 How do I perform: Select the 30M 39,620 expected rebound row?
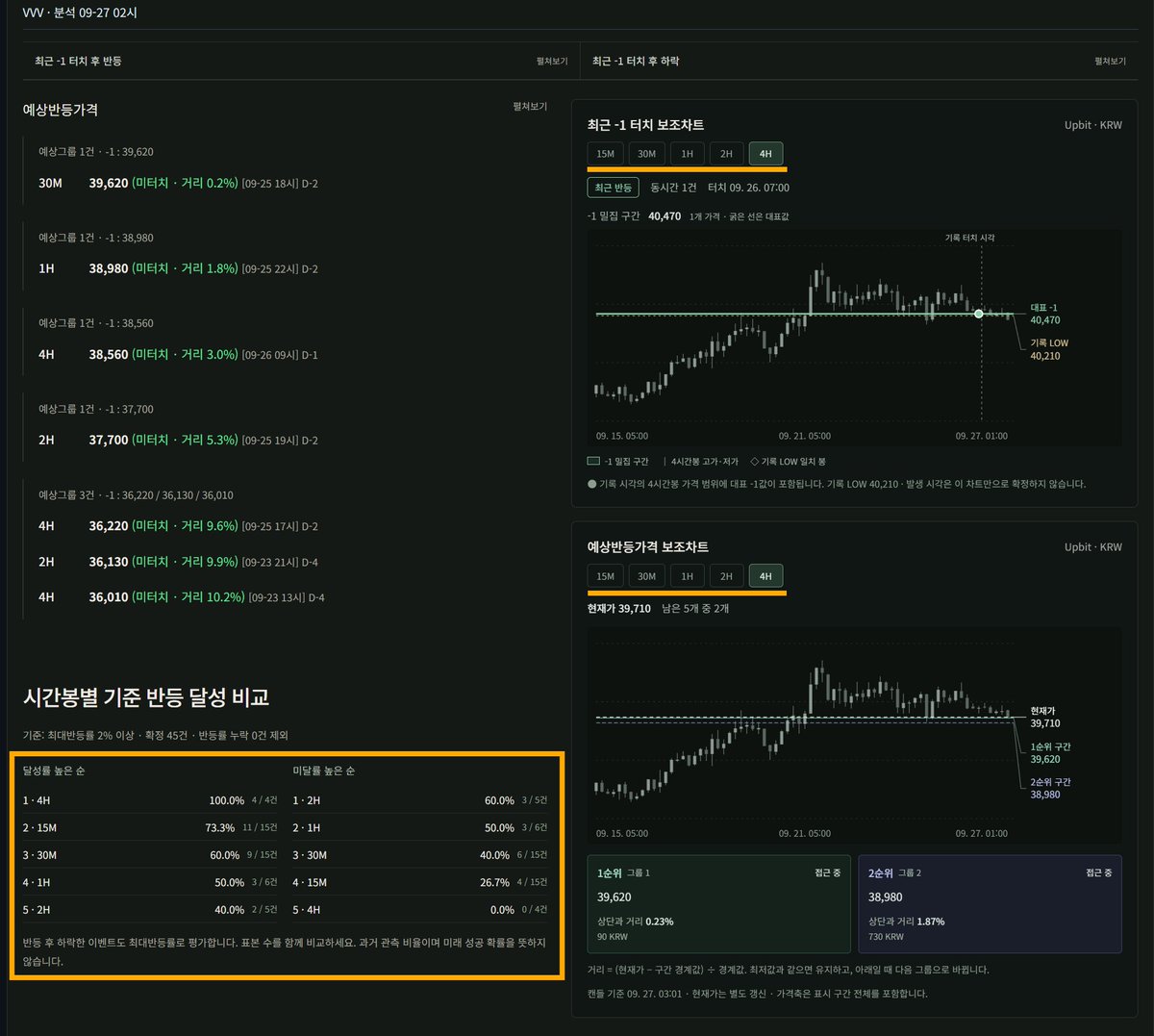point(179,183)
